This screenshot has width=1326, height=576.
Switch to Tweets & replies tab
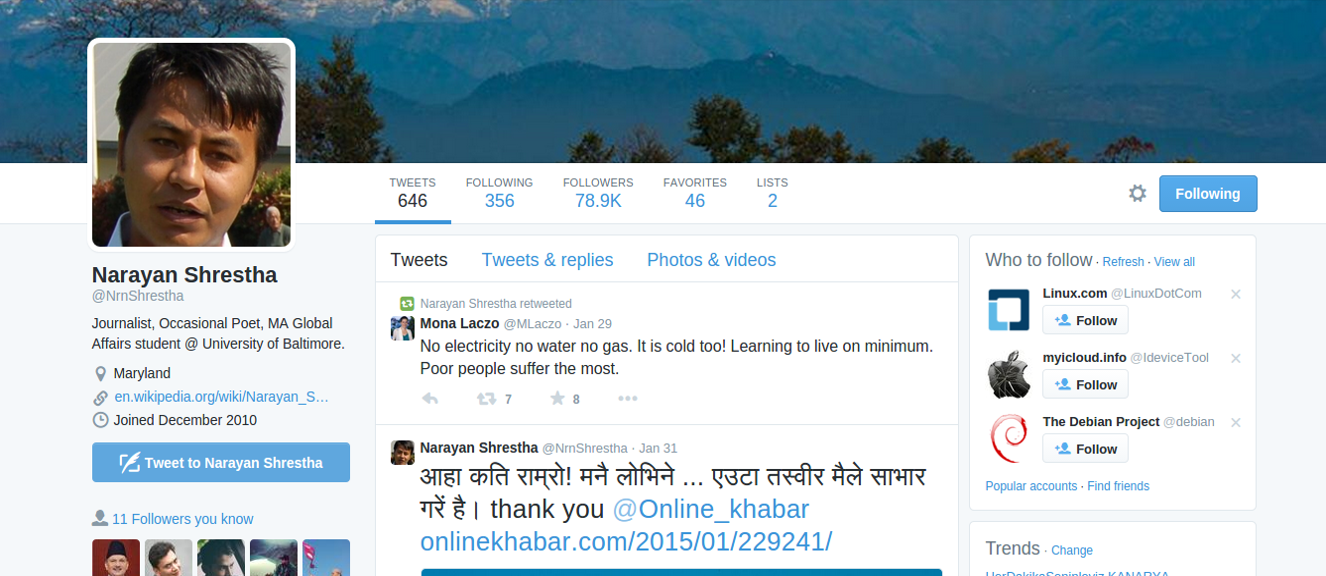(547, 260)
